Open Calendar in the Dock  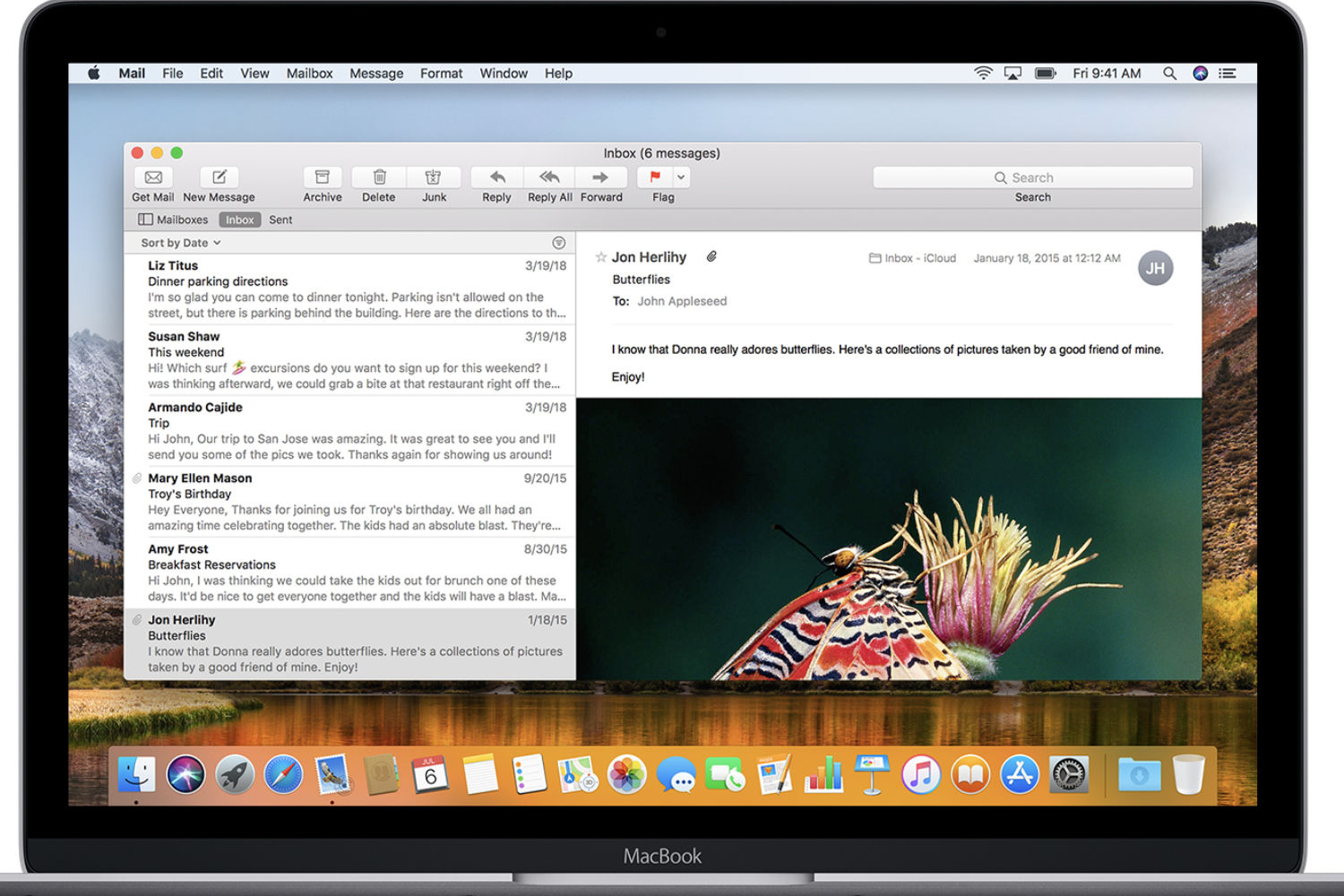tap(430, 774)
